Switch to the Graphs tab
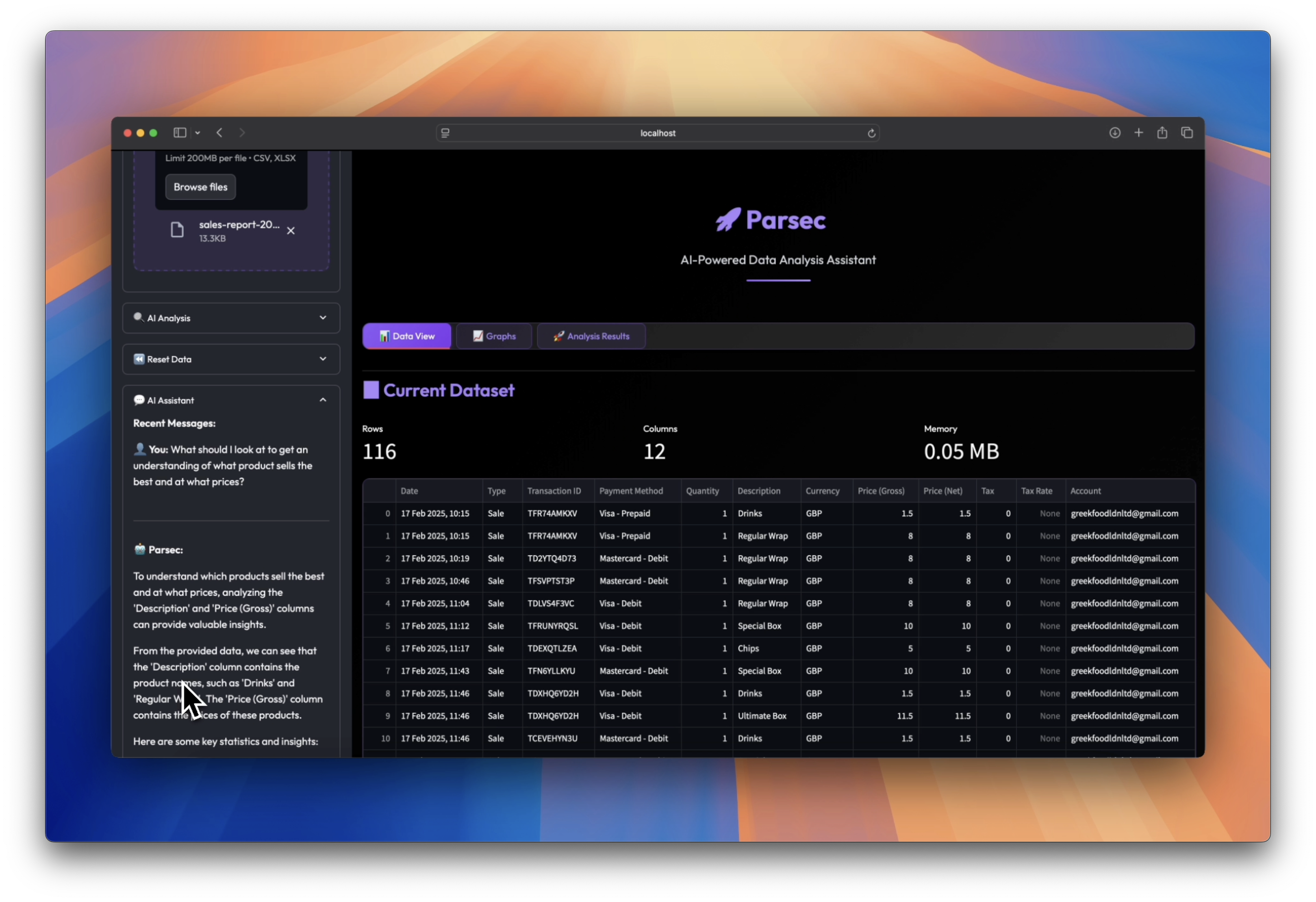Viewport: 1316px width, 902px height. tap(494, 336)
